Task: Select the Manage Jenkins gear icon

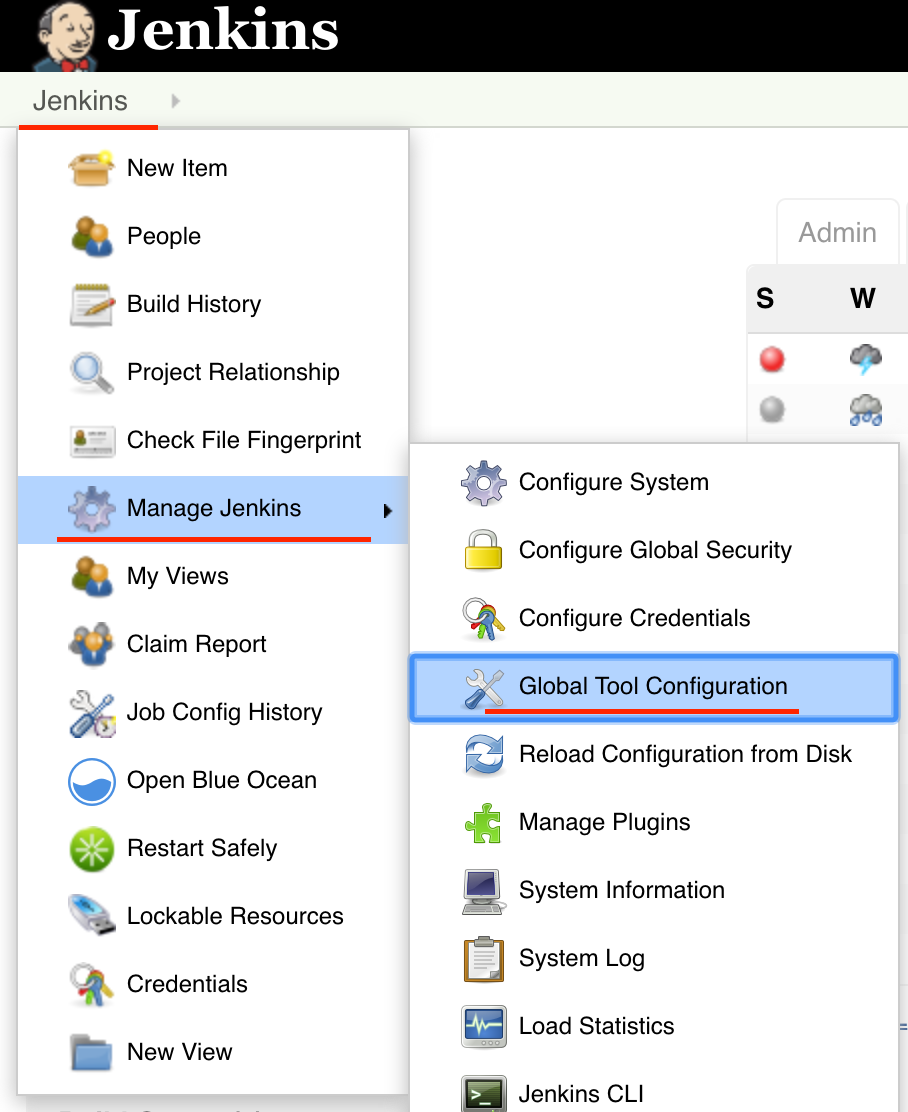Action: (92, 508)
